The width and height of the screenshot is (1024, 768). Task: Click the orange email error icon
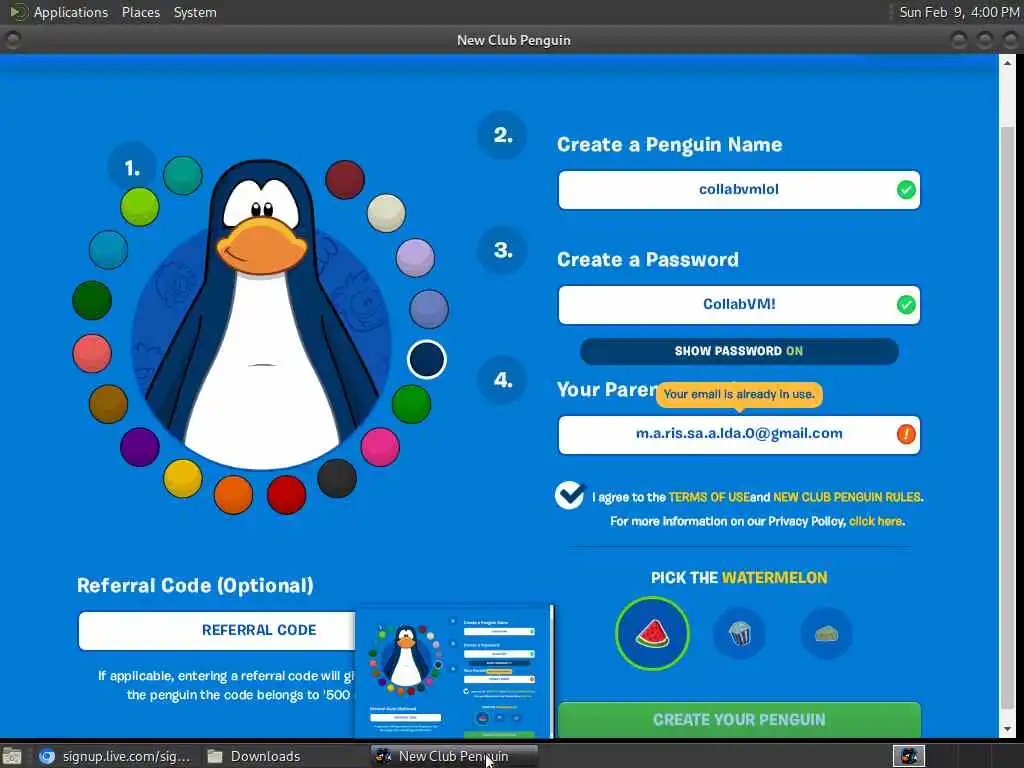click(x=906, y=434)
